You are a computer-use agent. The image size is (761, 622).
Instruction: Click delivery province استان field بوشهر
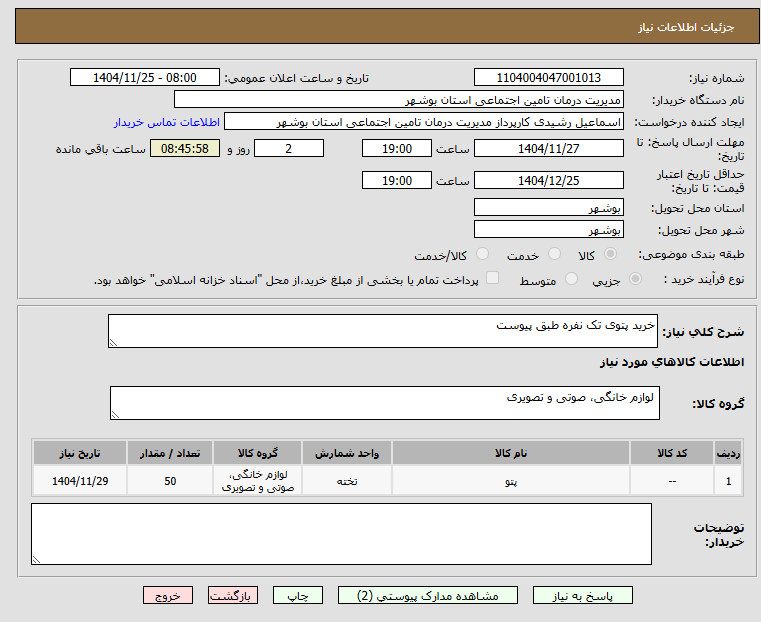point(549,208)
